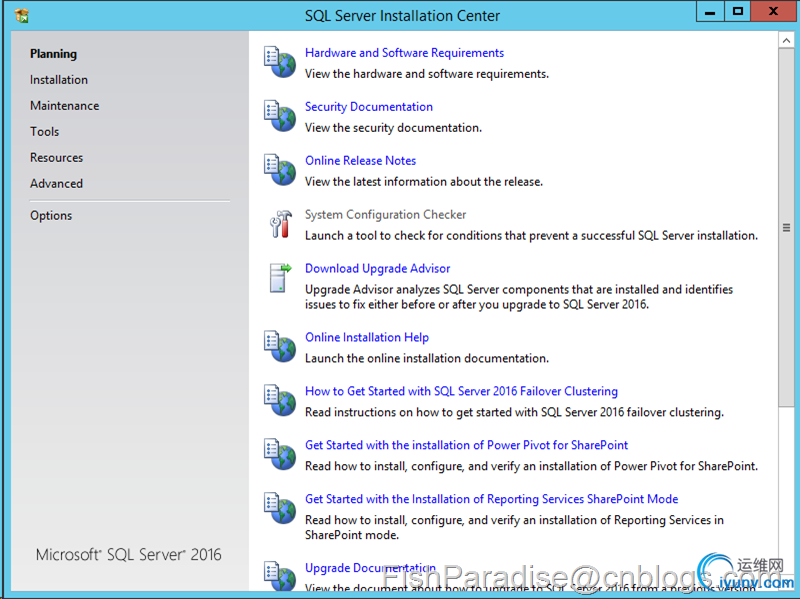Open the Options category
Screen dimensions: 800x599
[51, 216]
